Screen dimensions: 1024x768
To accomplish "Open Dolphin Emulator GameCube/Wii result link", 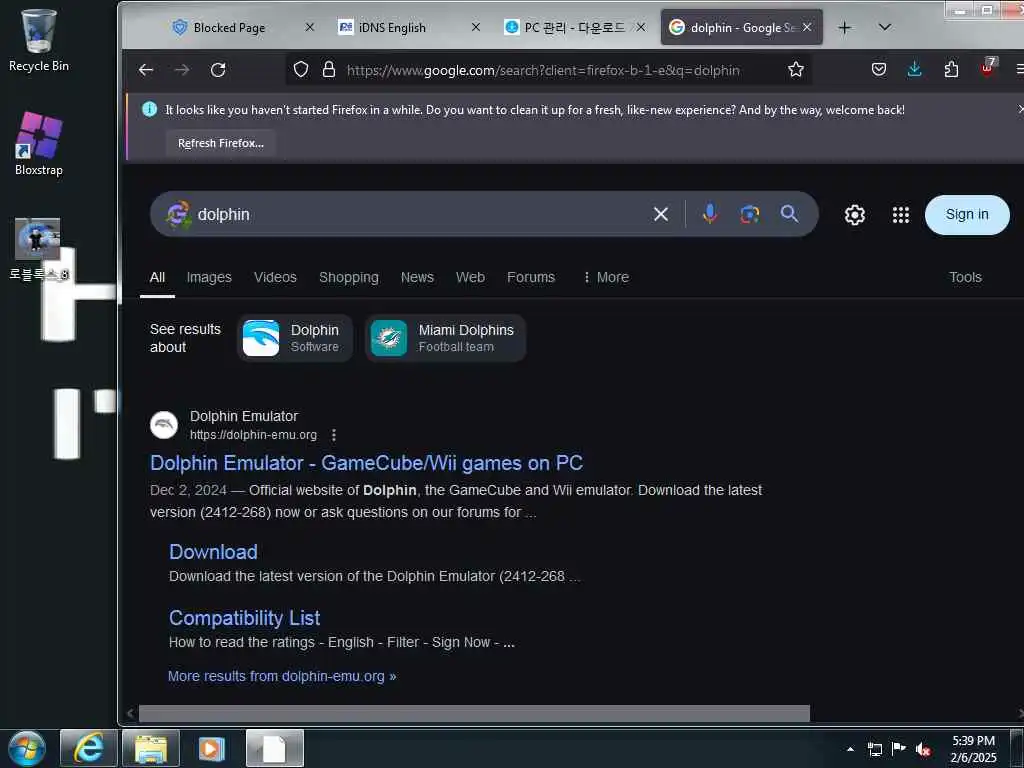I will click(366, 463).
